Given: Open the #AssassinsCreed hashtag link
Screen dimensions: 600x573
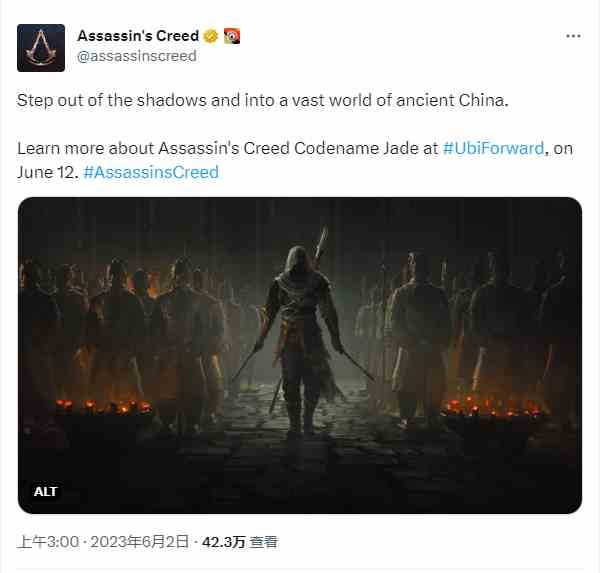Looking at the screenshot, I should 151,172.
